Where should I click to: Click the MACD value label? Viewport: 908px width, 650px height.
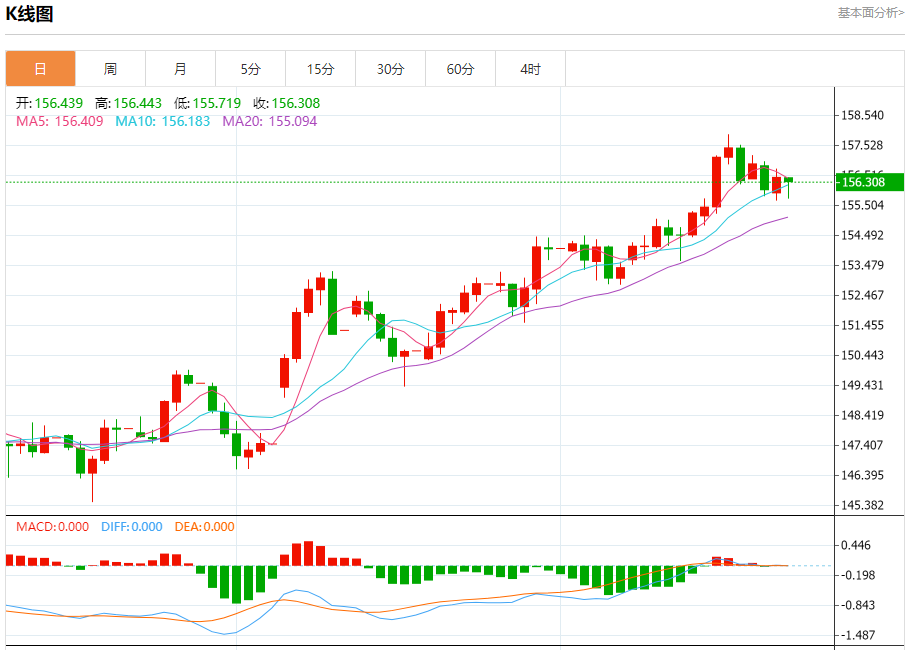(51, 527)
